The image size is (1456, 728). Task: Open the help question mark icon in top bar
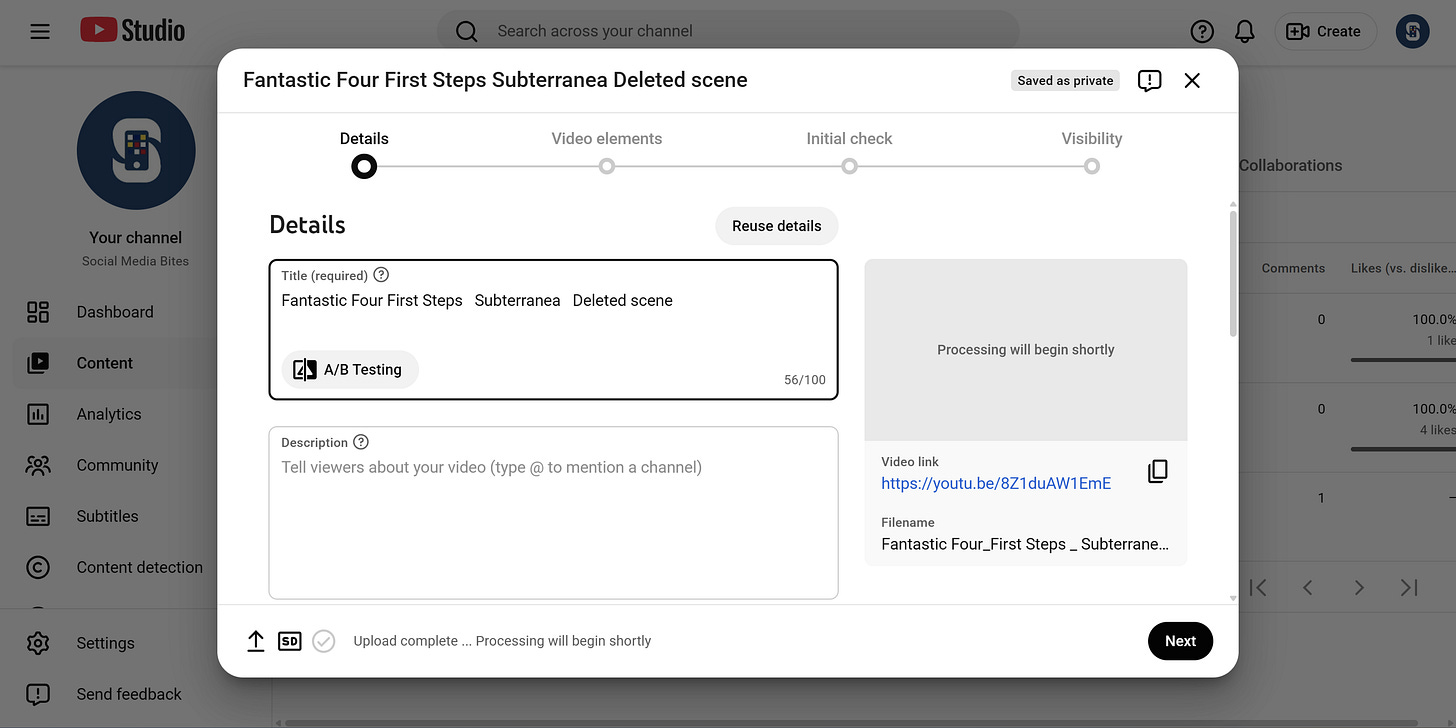click(1202, 32)
